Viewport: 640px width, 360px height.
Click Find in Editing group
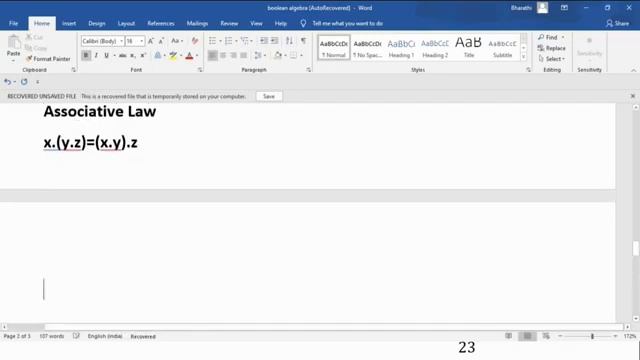click(x=551, y=37)
